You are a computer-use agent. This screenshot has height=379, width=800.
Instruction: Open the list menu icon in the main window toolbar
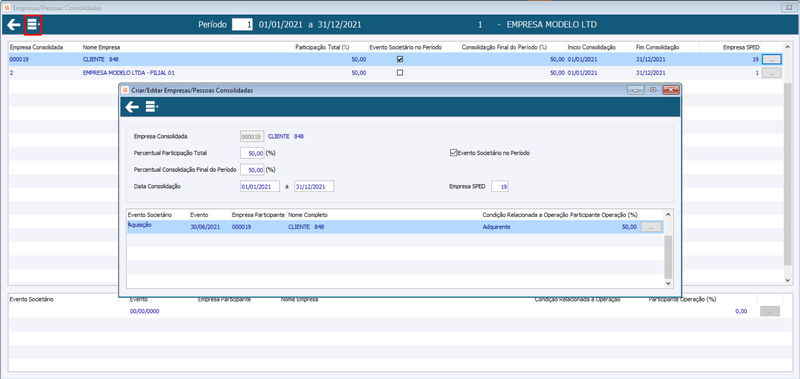(33, 24)
